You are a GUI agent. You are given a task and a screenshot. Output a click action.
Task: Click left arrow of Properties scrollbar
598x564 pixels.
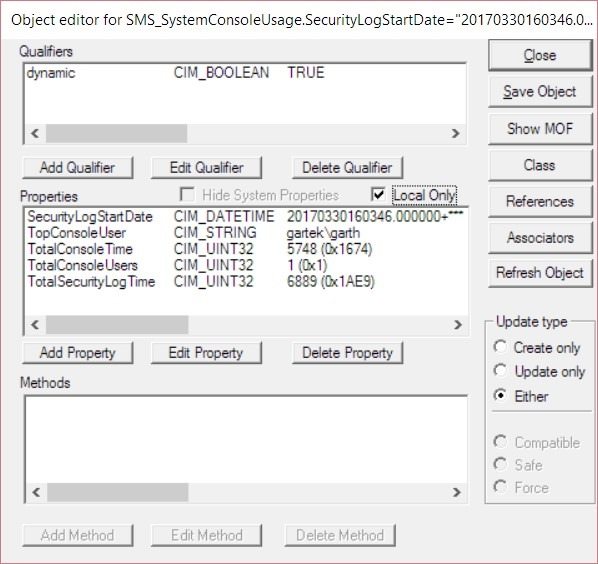[35, 325]
